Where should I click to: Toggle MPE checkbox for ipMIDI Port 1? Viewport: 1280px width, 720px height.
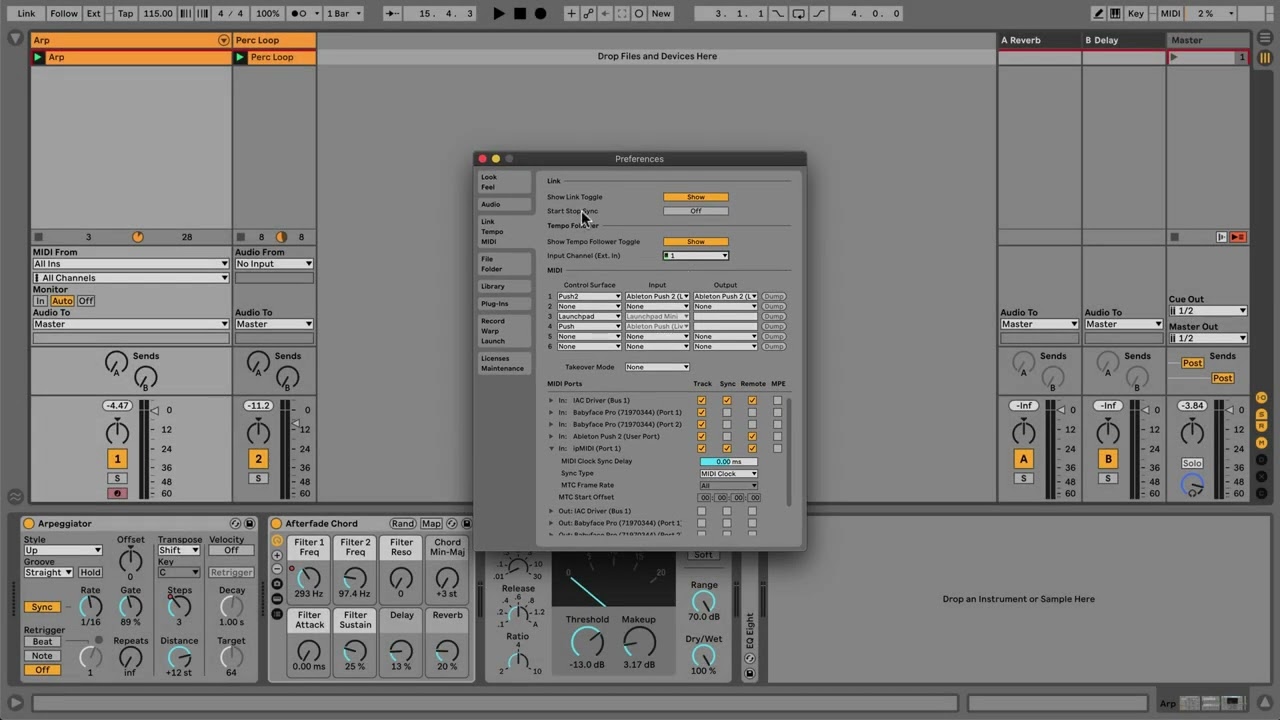tap(778, 448)
